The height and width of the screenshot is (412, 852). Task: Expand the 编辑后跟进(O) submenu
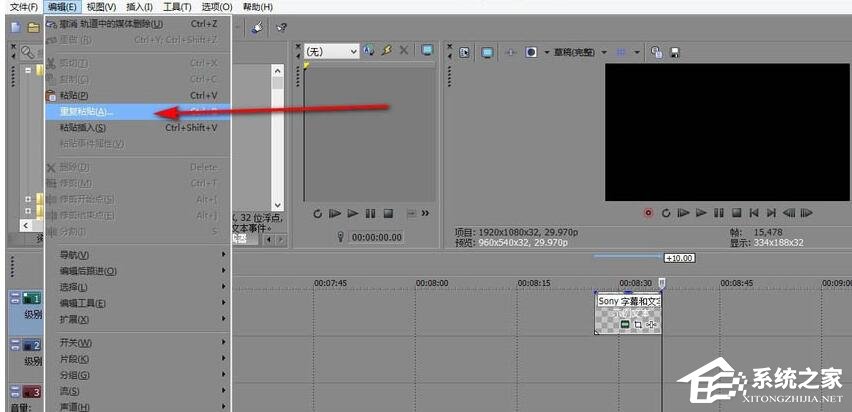tap(138, 271)
